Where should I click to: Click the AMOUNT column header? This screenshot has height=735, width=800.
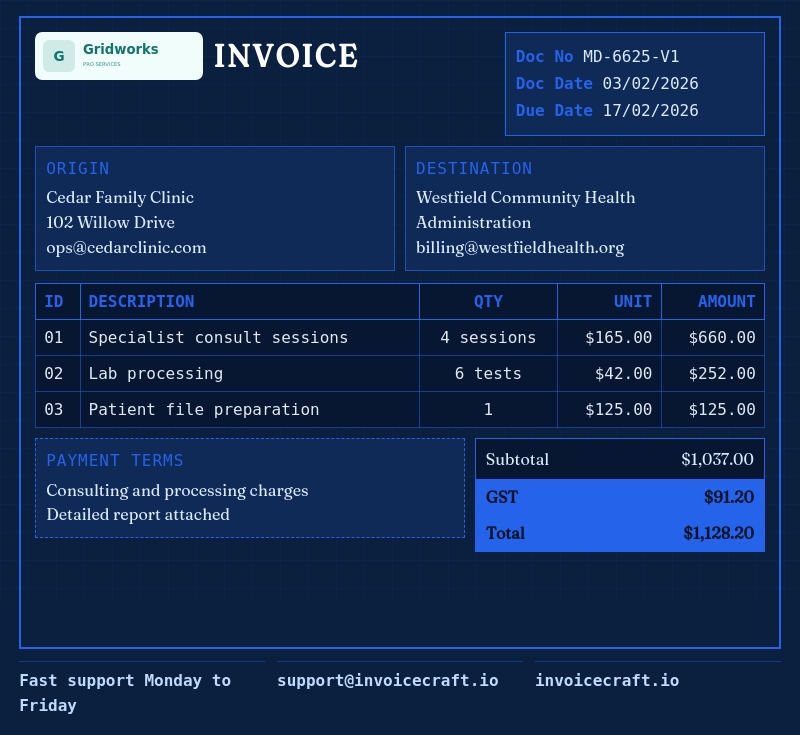727,301
